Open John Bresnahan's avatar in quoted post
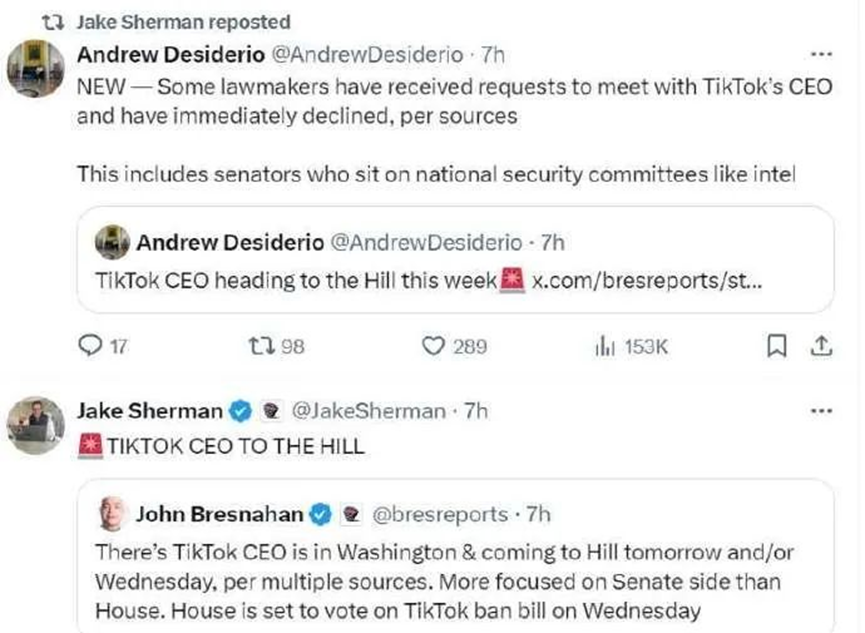 point(111,515)
